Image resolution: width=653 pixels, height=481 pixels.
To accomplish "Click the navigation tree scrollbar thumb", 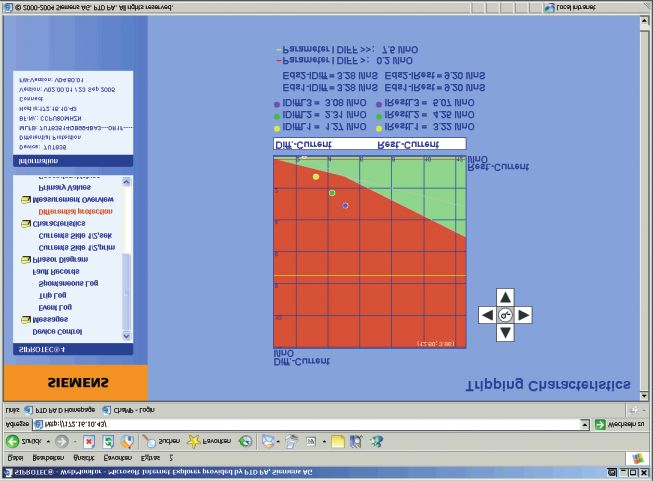I will 127,292.
